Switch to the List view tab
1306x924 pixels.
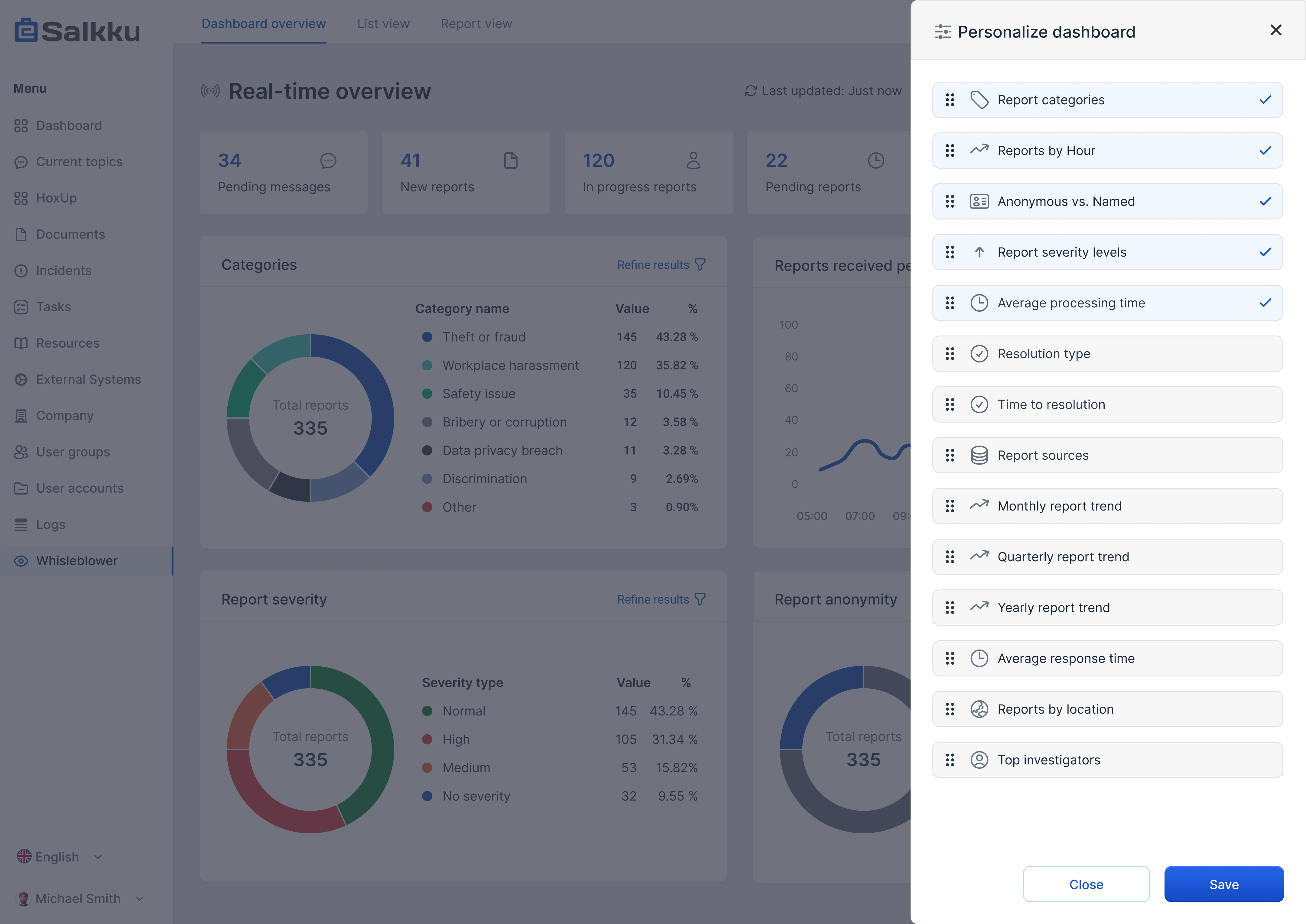click(383, 24)
